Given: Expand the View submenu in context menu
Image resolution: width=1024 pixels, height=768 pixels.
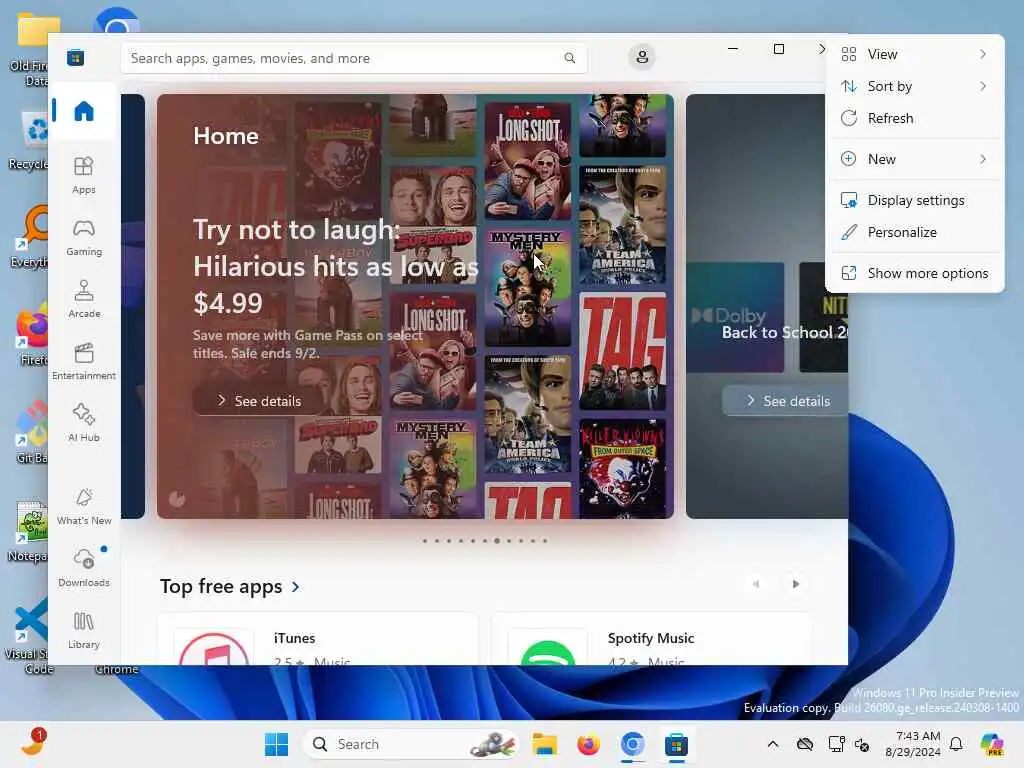Looking at the screenshot, I should click(x=914, y=54).
